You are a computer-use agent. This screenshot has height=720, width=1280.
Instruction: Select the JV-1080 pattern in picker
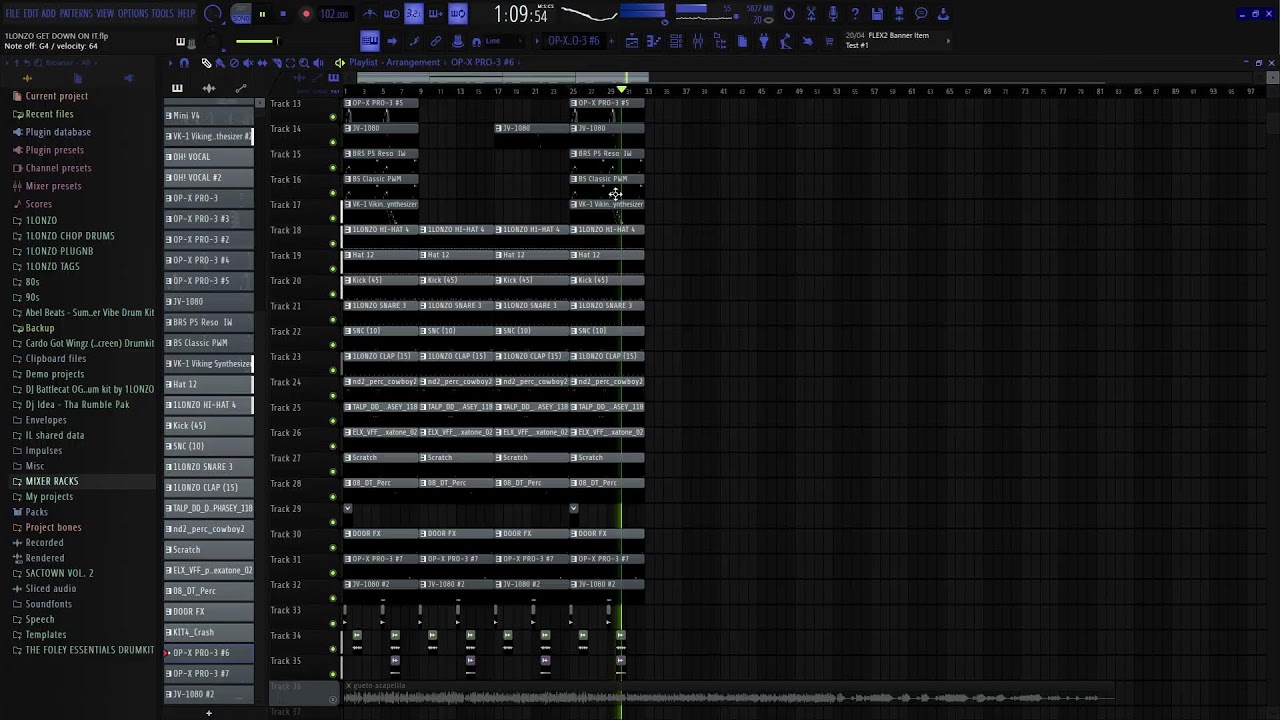(209, 301)
